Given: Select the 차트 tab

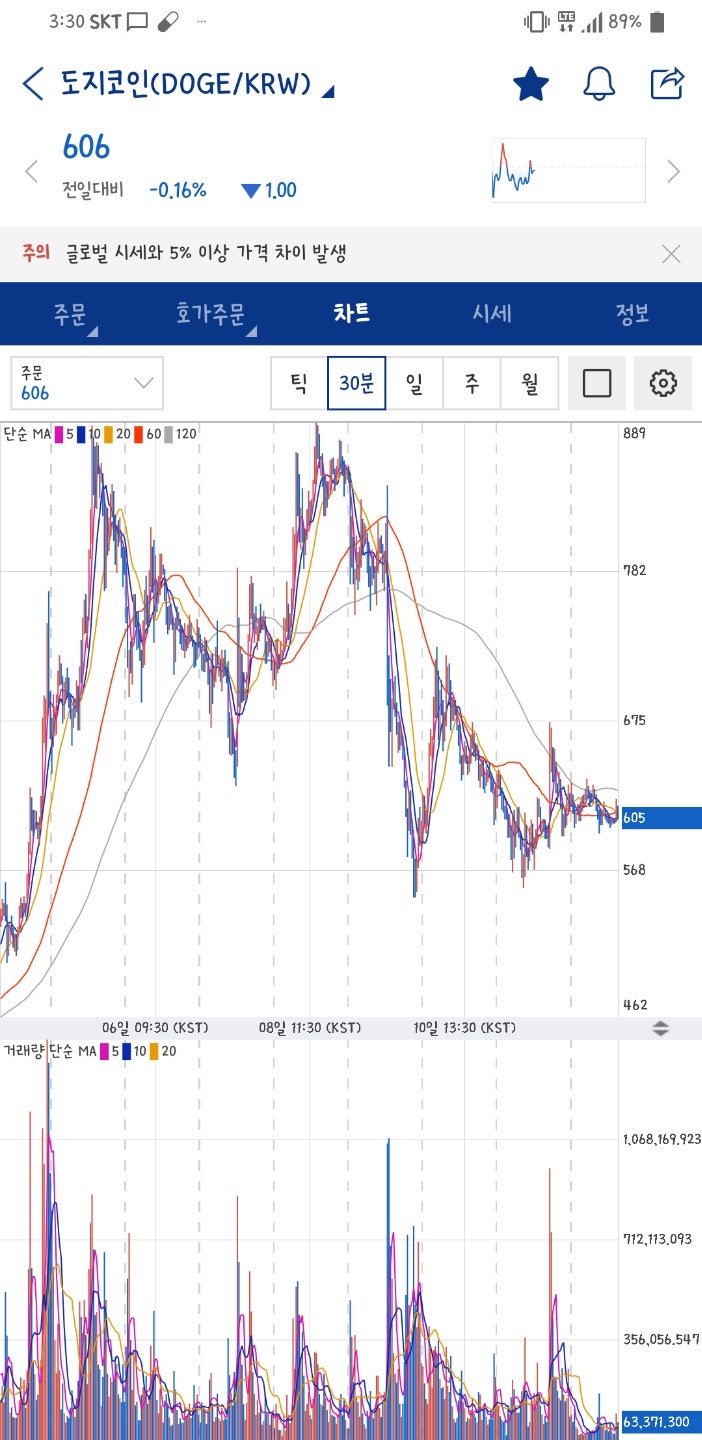Looking at the screenshot, I should click(x=352, y=313).
